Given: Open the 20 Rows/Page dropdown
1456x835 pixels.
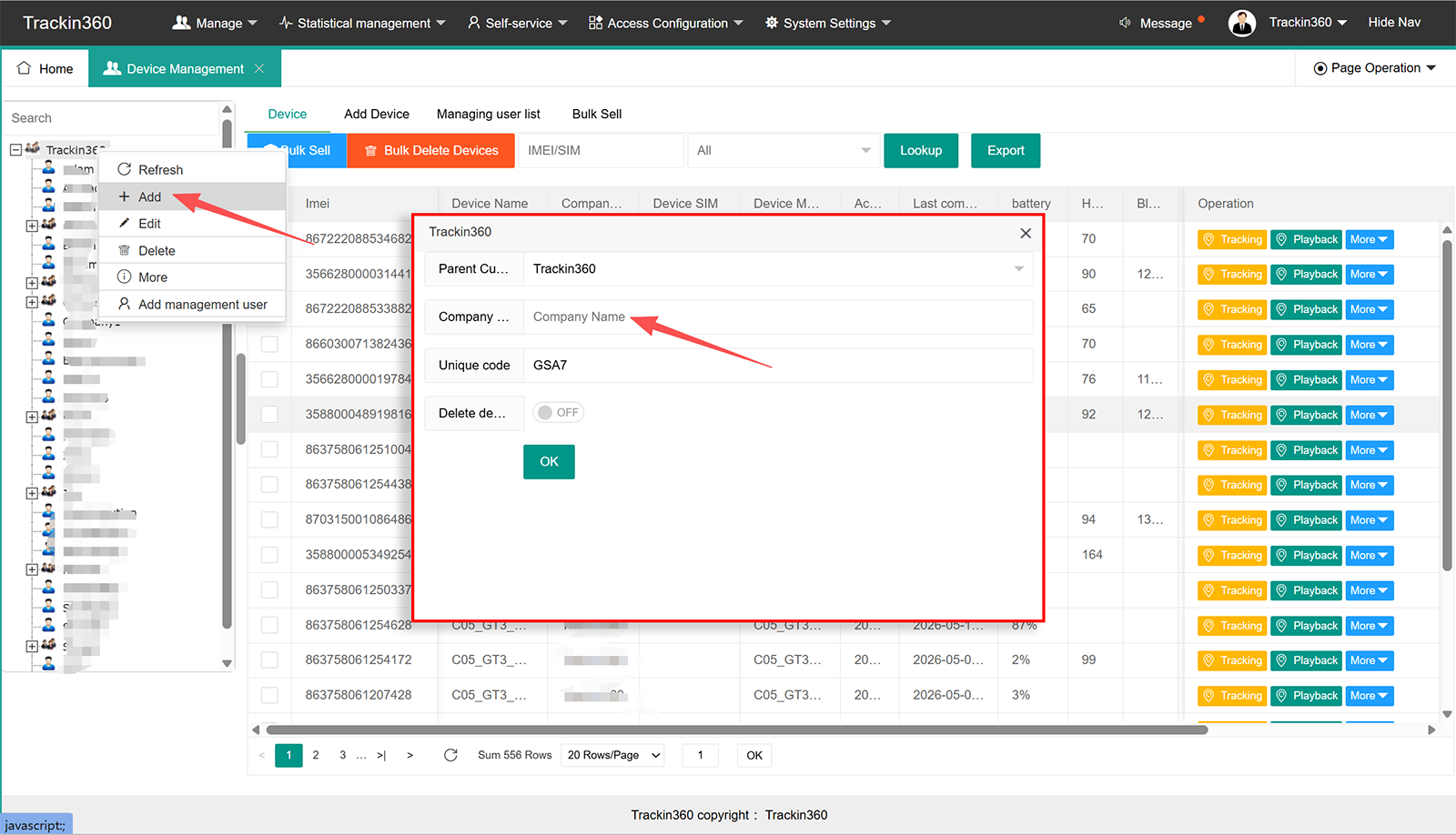Looking at the screenshot, I should click(613, 755).
